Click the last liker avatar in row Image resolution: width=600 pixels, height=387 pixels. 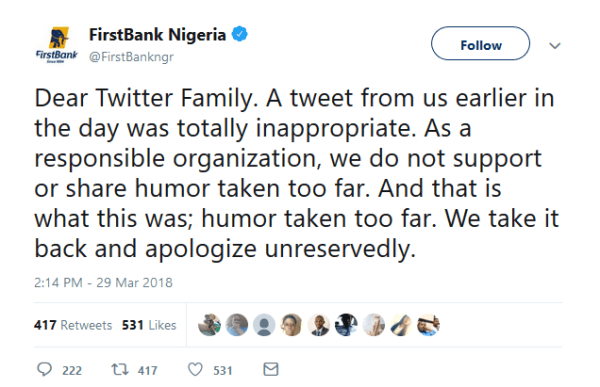428,325
